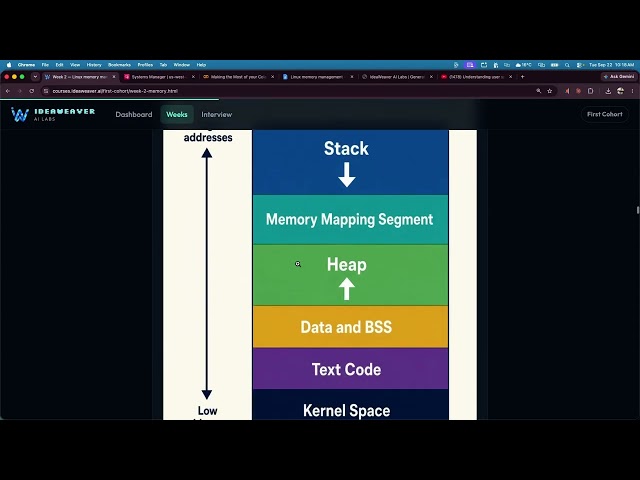Open the Chrome downloads icon

[608, 91]
